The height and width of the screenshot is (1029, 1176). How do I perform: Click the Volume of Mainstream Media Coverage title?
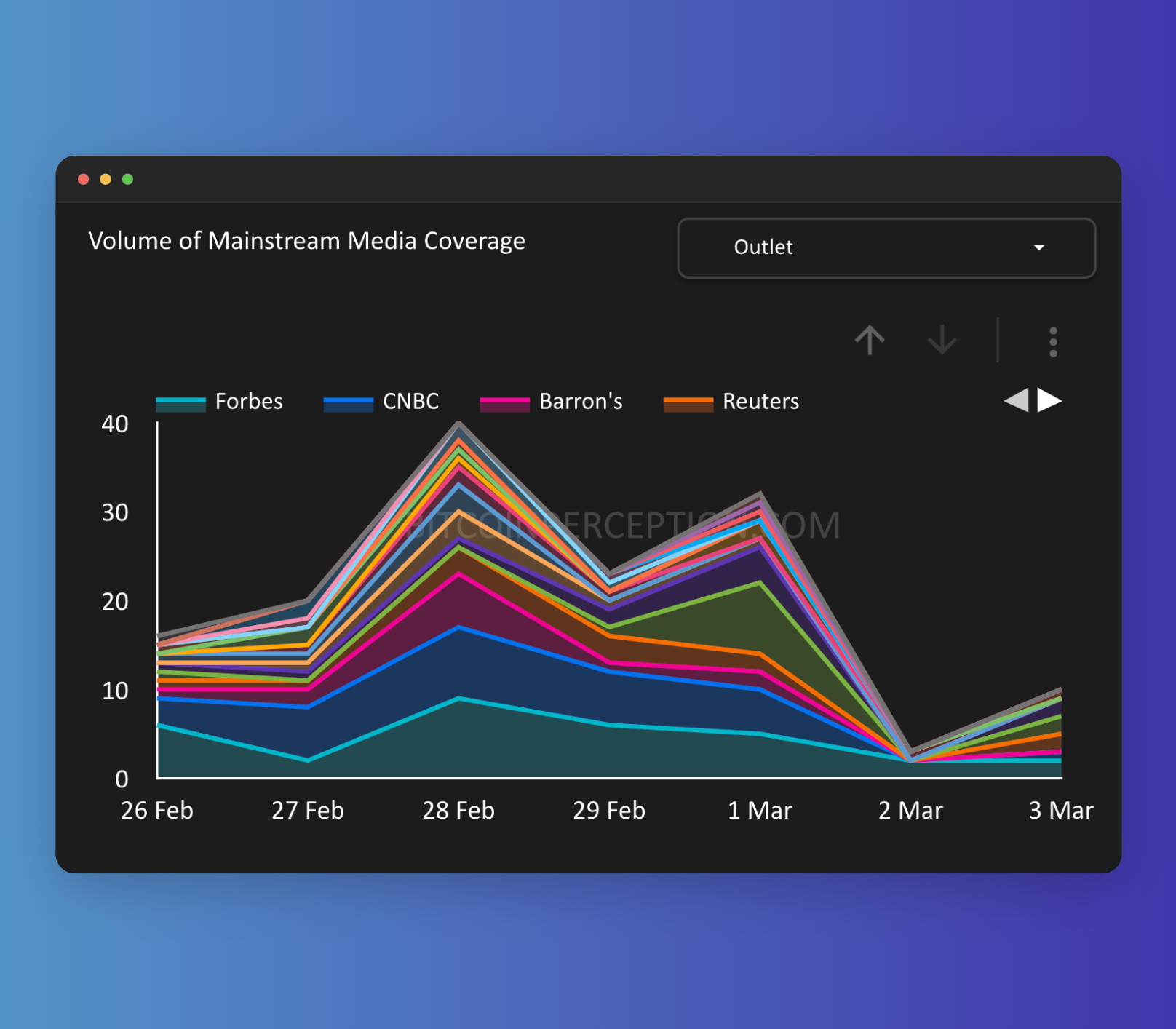coord(306,241)
